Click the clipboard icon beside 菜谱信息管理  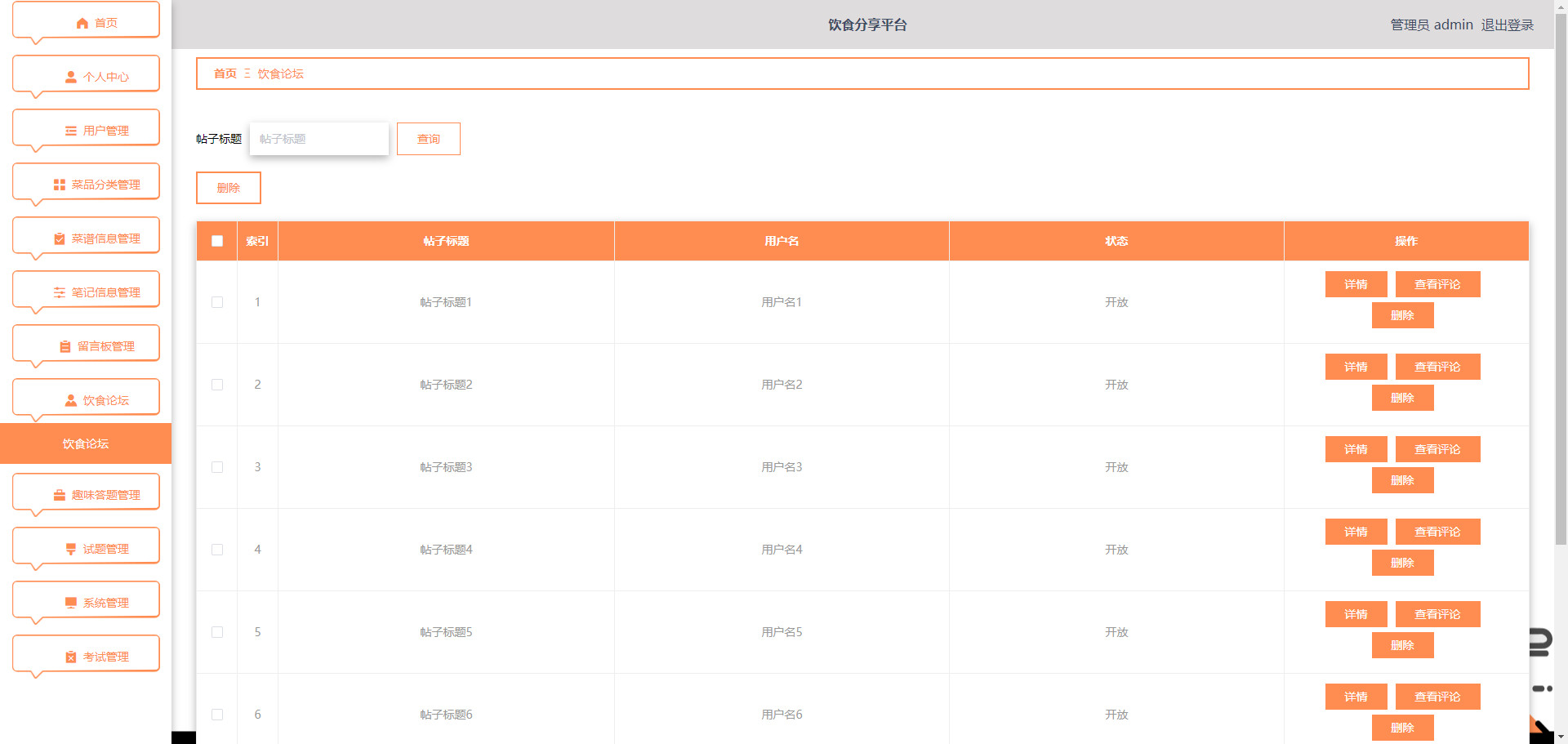click(x=60, y=239)
